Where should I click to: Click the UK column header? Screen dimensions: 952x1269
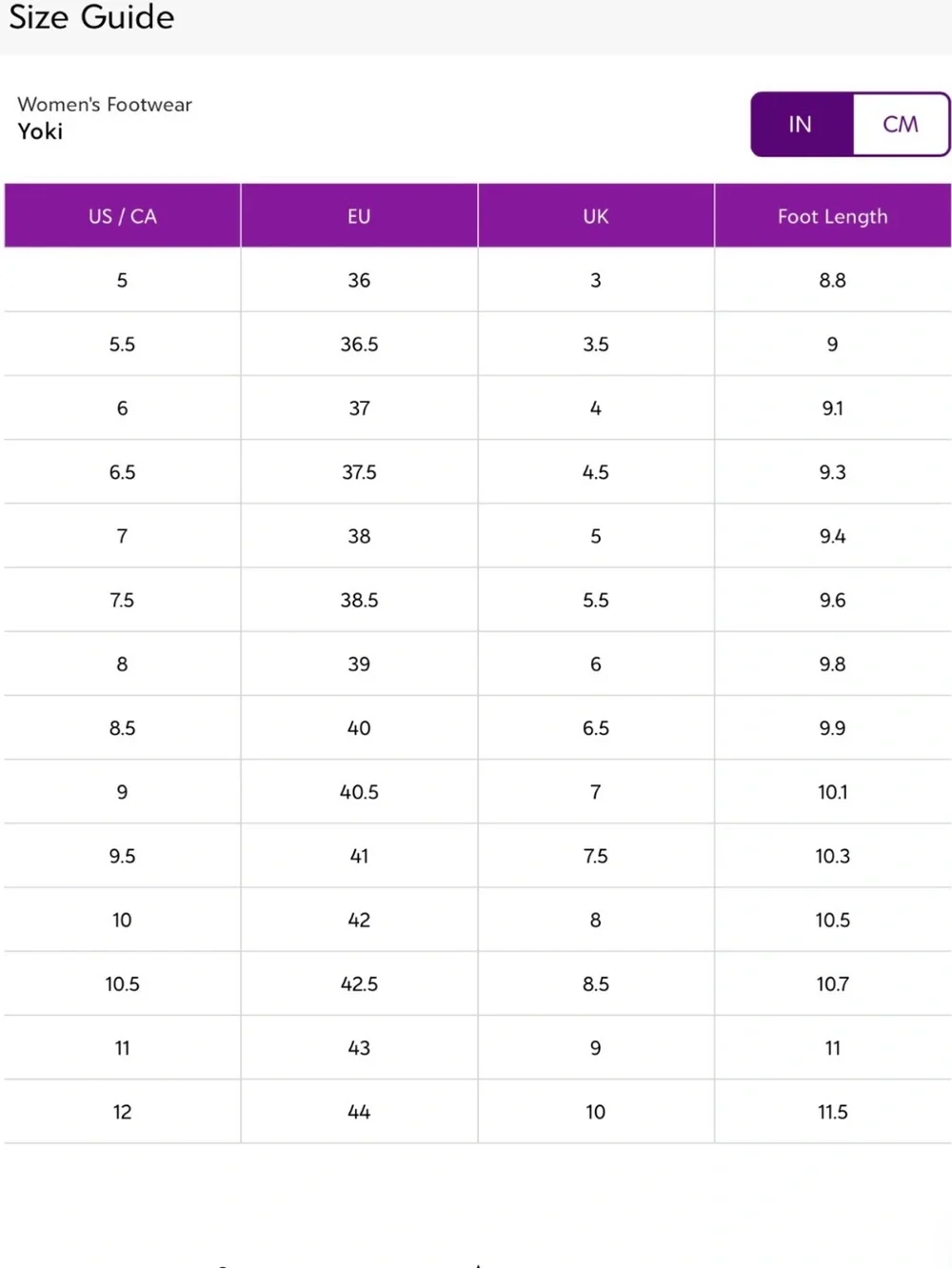pos(596,216)
